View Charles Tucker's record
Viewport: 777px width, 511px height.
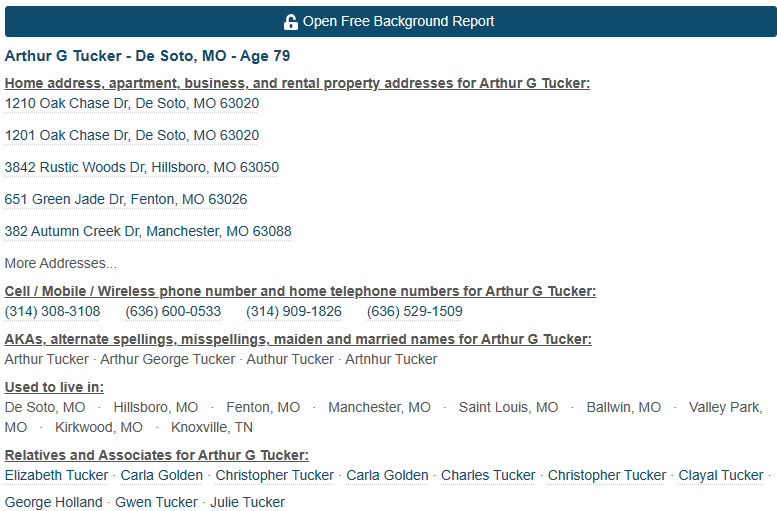pos(488,475)
